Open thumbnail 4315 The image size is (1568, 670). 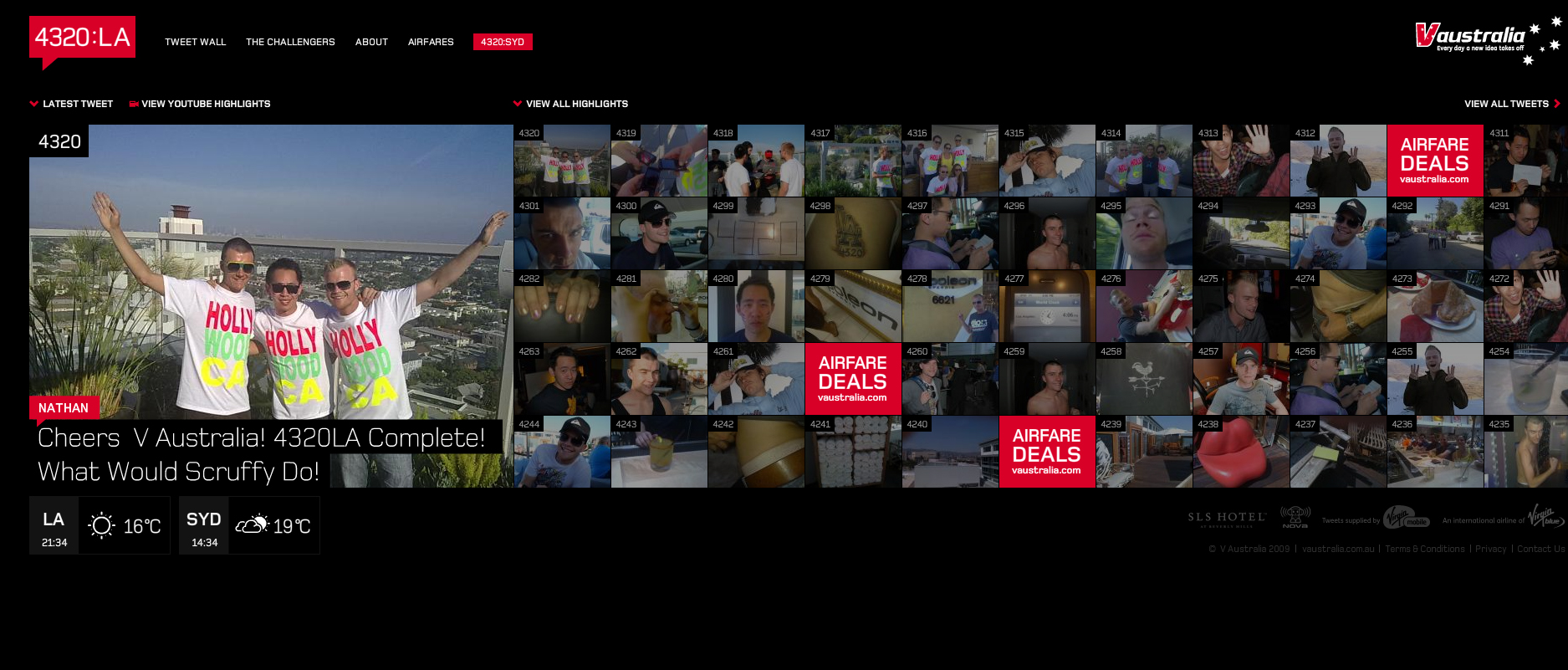1047,161
